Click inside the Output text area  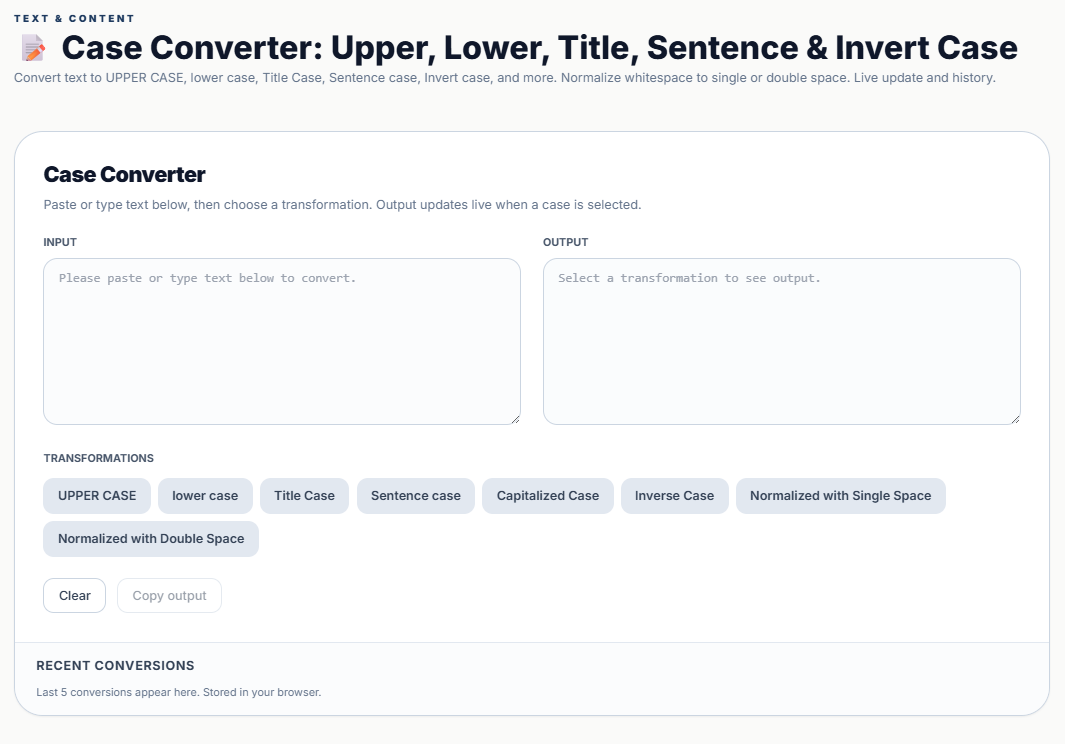[781, 341]
